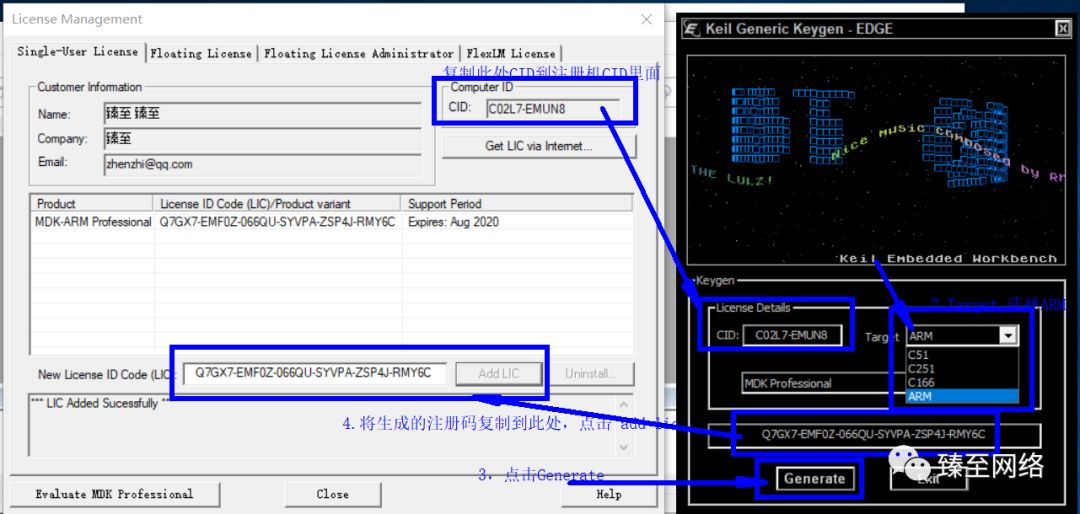
Task: Click the LIC Added Successfully status message
Action: [x=100, y=403]
